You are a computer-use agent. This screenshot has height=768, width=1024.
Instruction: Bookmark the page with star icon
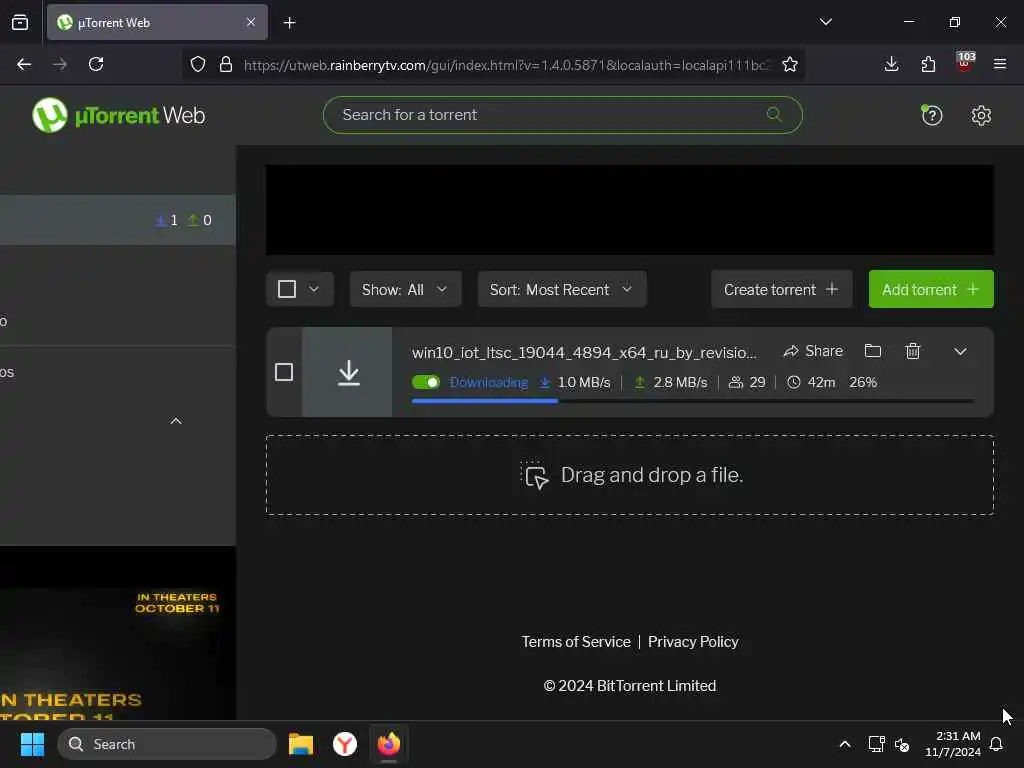click(x=790, y=64)
